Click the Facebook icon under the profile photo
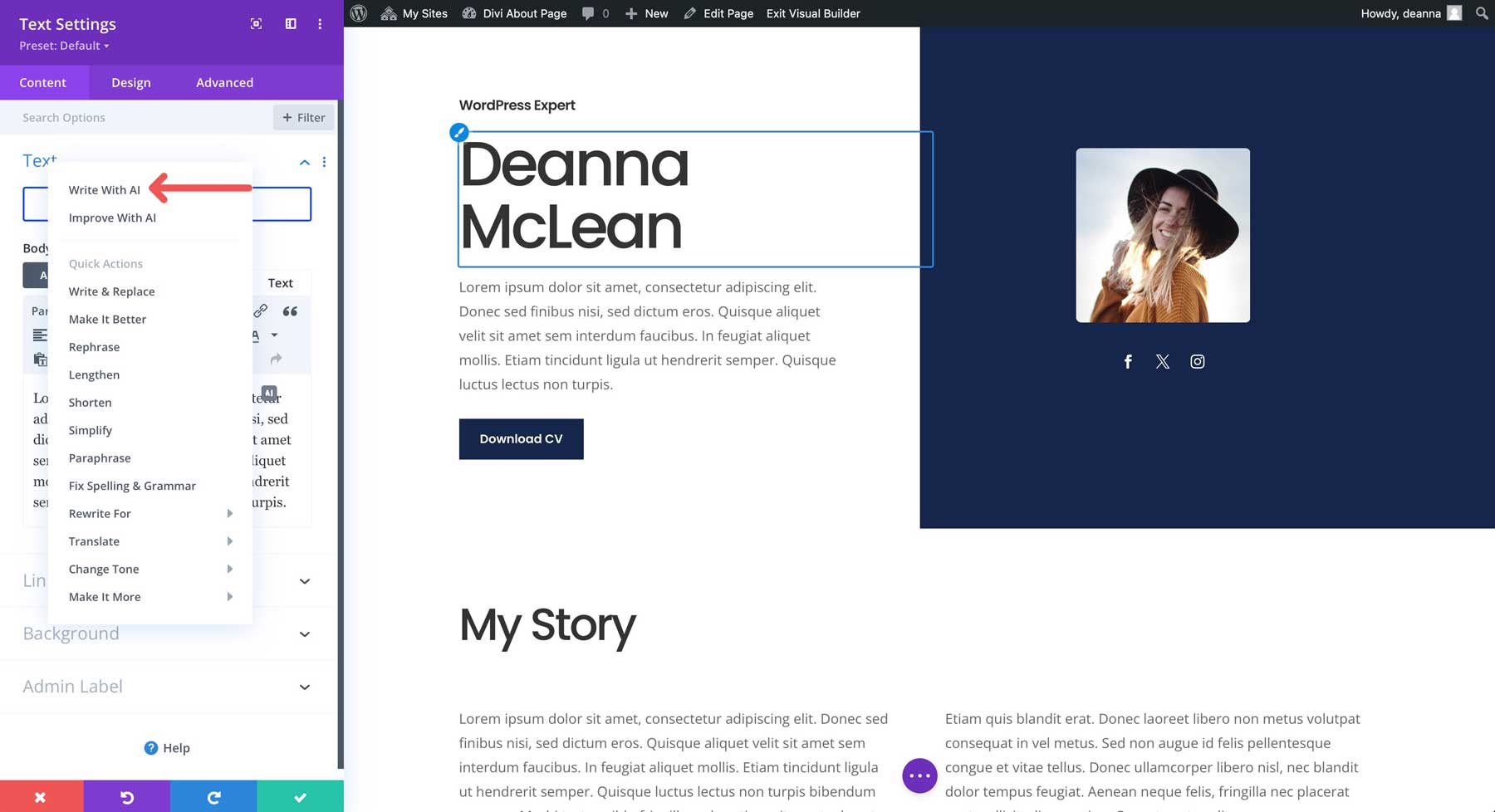 (x=1128, y=361)
